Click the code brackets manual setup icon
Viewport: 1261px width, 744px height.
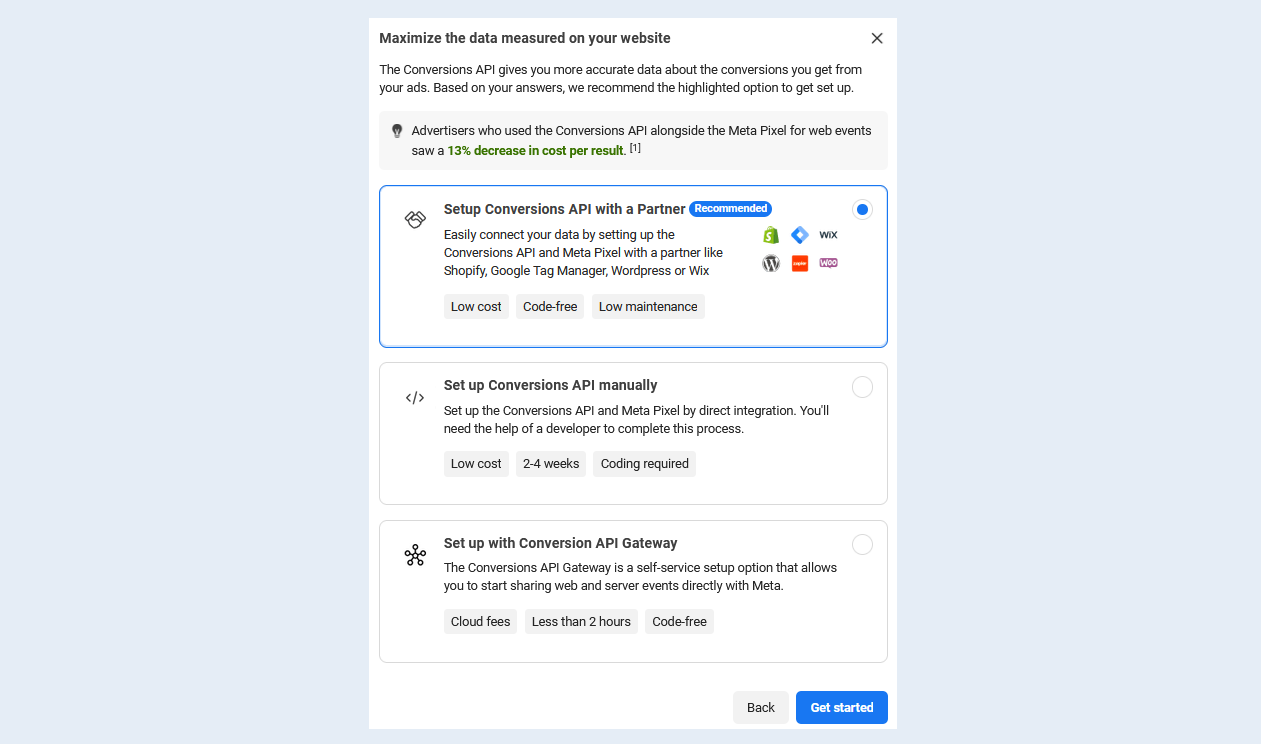click(415, 397)
